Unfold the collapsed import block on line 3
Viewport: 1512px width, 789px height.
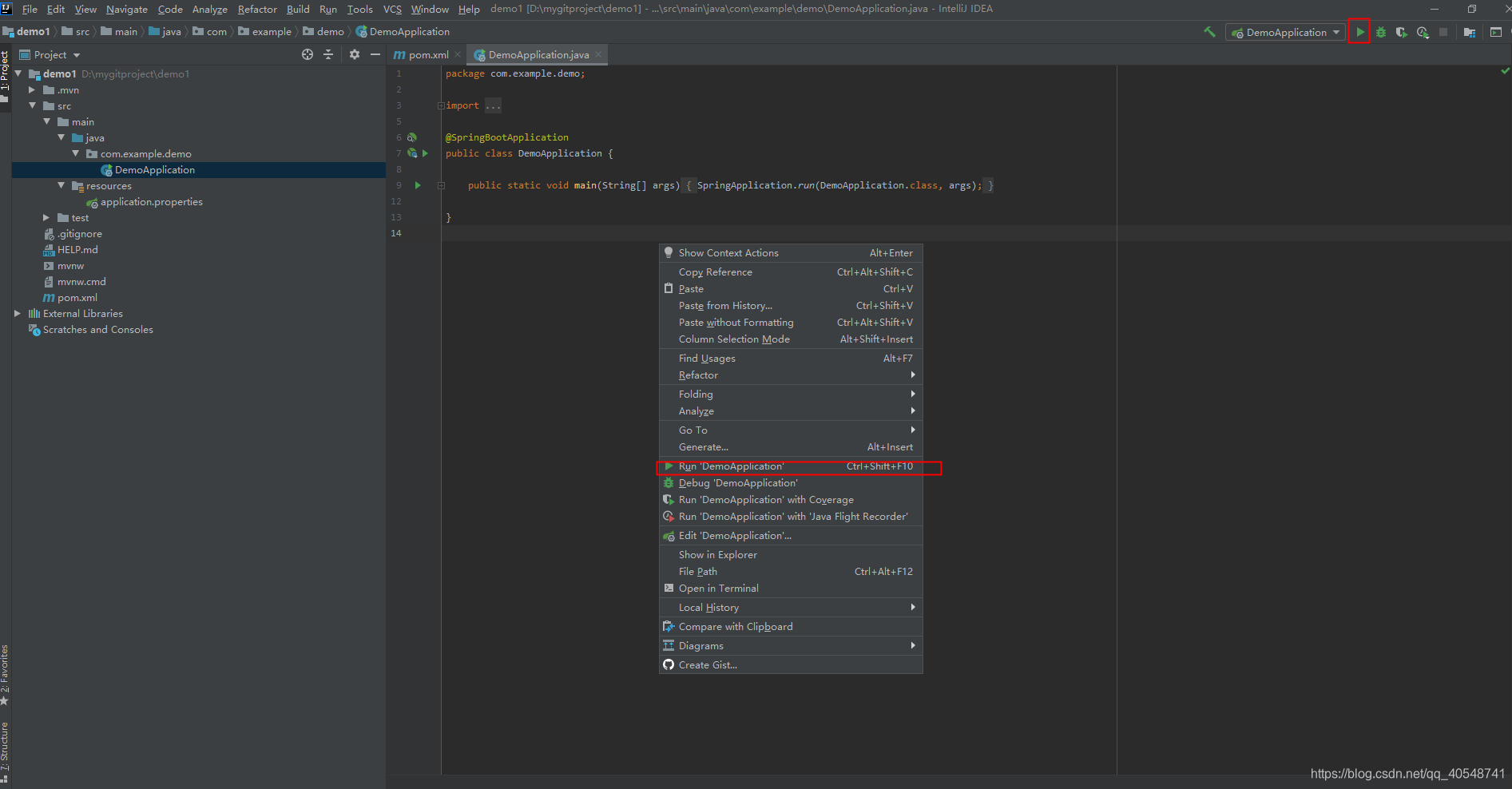click(440, 105)
